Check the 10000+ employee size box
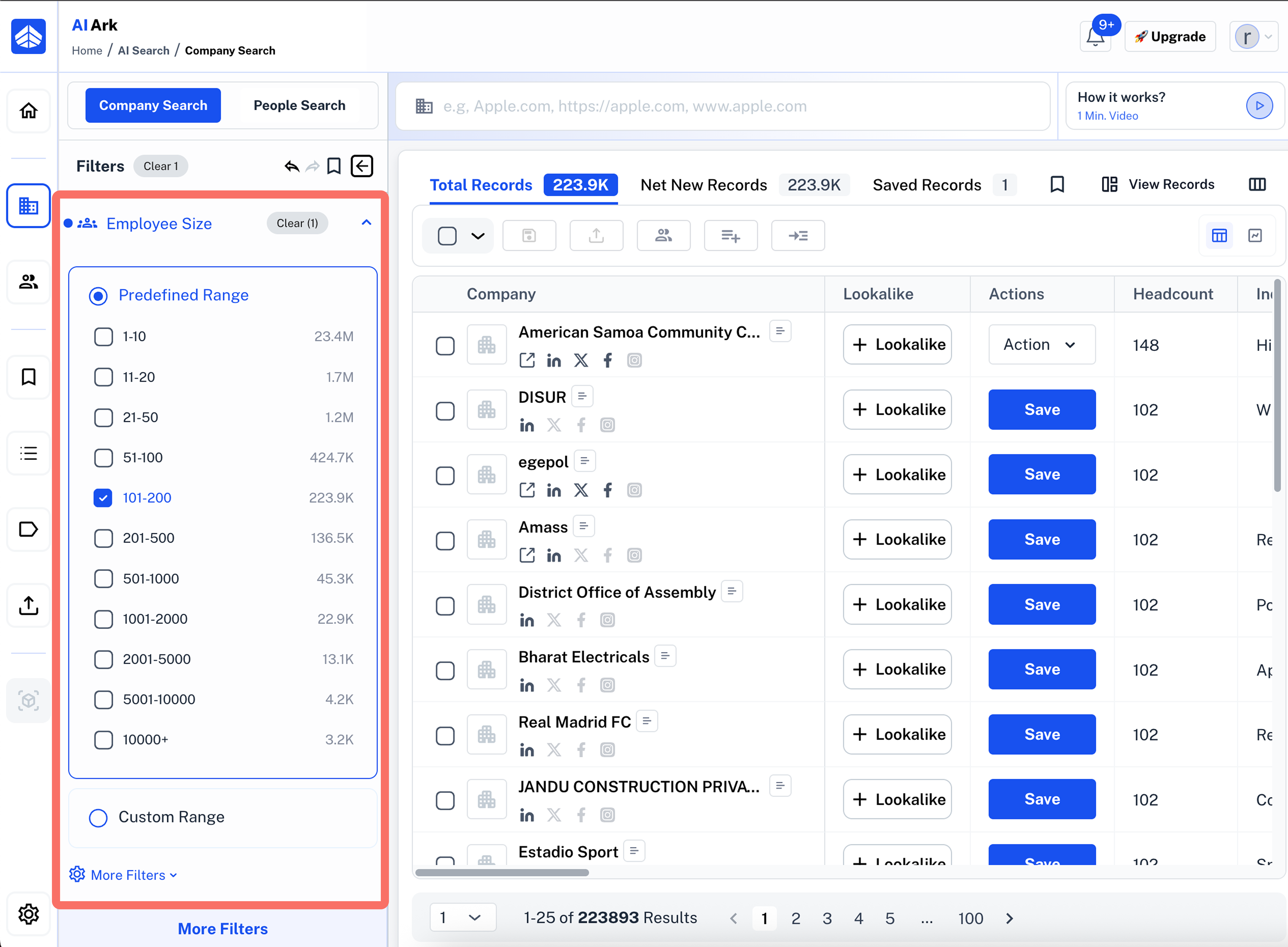Screen dimensions: 1288x947 coord(103,740)
